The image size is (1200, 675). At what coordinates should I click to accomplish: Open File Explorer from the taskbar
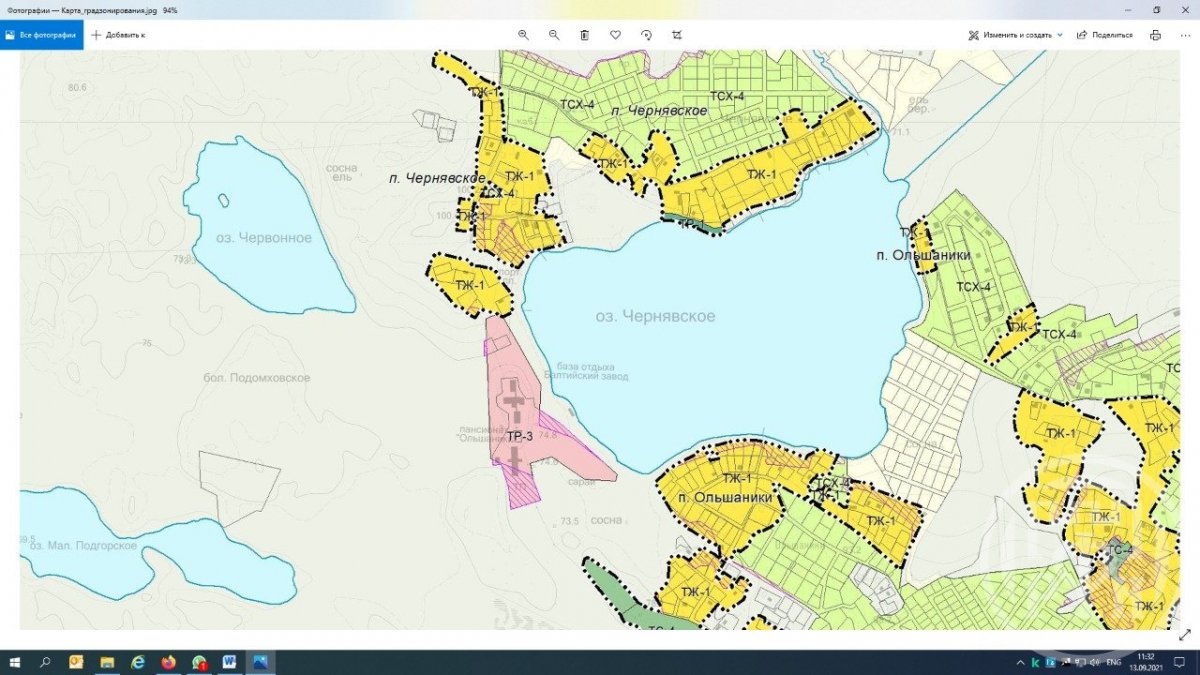(x=107, y=662)
